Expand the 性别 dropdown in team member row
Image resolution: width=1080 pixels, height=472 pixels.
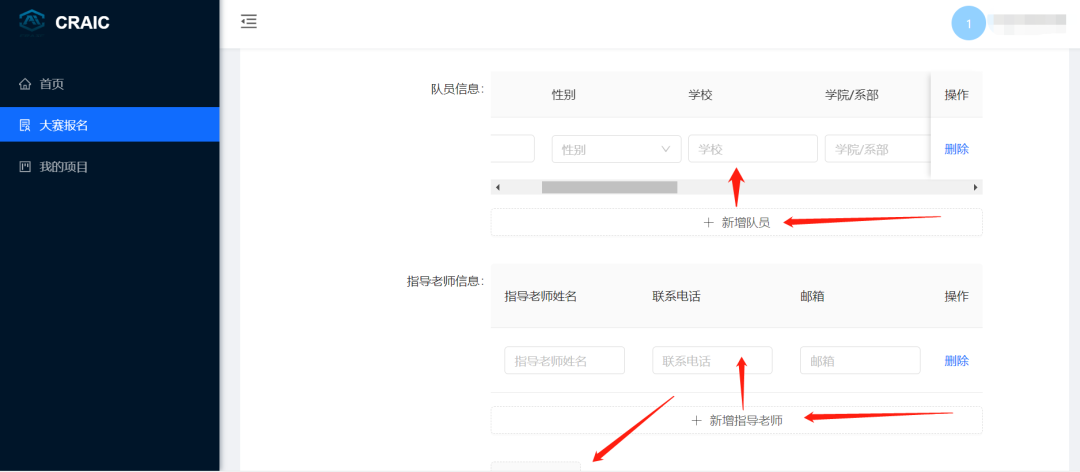pos(616,149)
